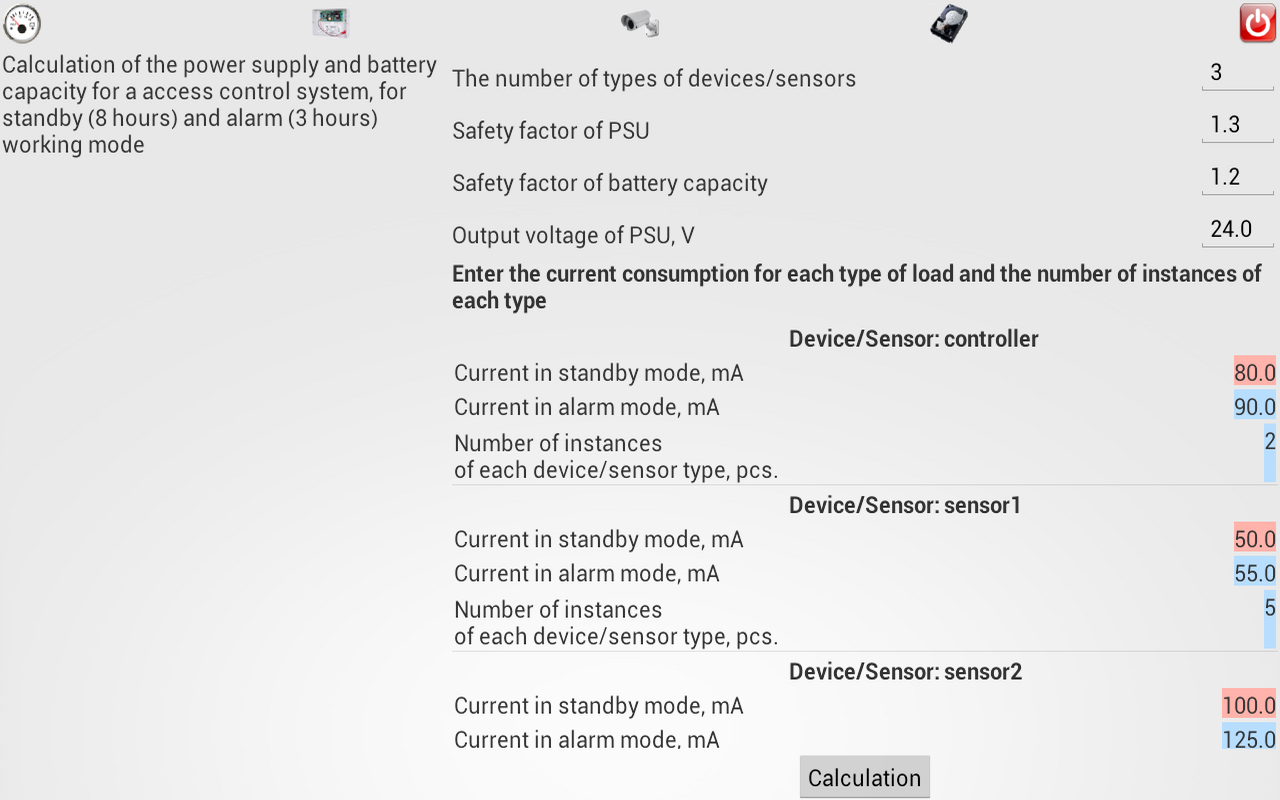Select controller alarm current value 90.0
This screenshot has width=1280, height=800.
tap(1254, 407)
